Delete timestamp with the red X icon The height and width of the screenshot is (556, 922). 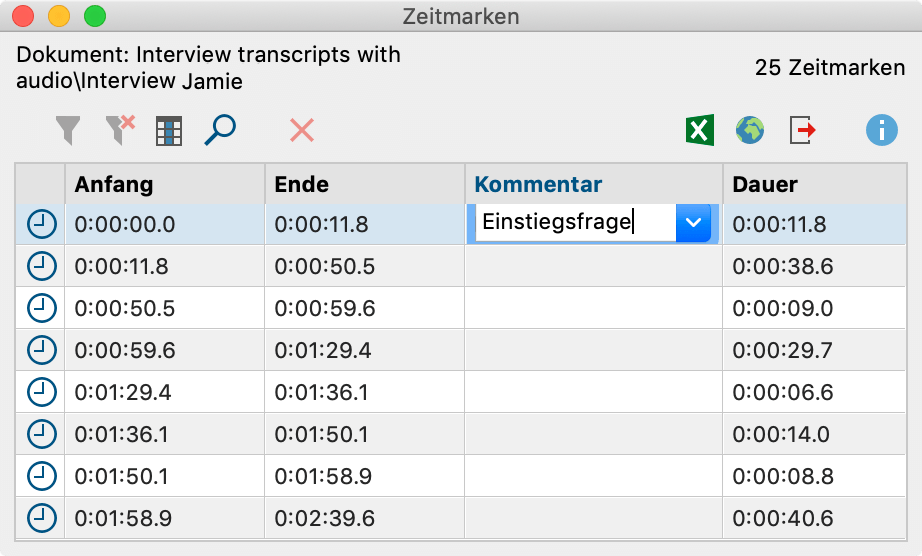(302, 130)
